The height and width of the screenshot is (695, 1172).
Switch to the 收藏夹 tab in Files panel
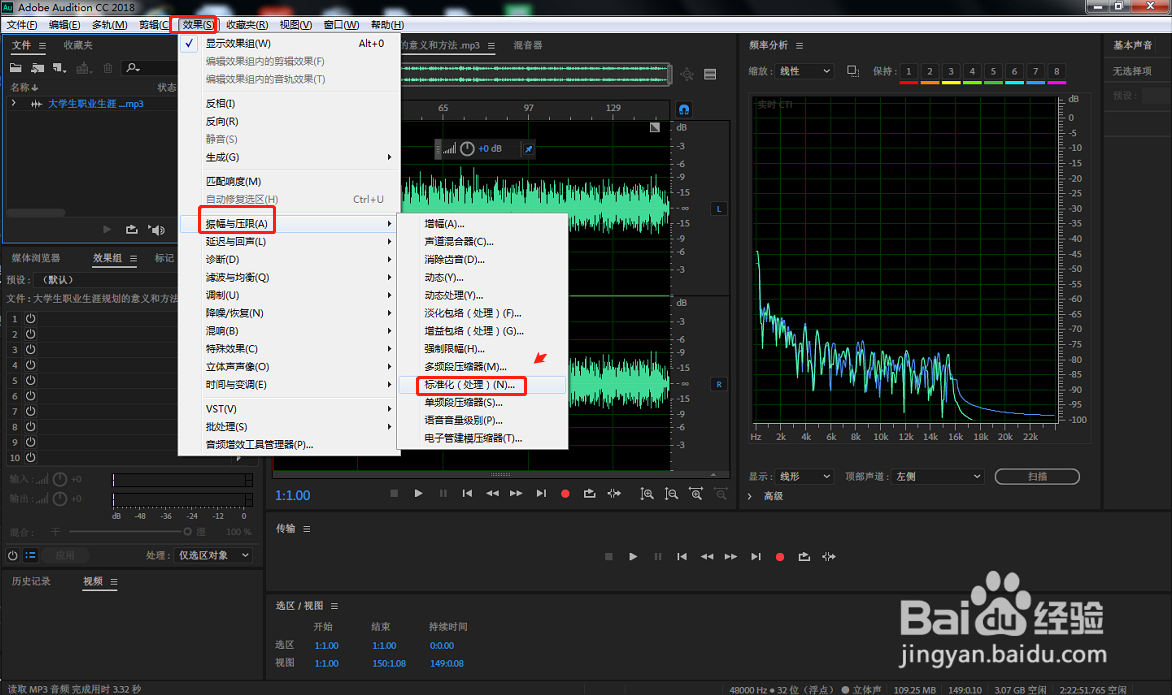(x=78, y=46)
